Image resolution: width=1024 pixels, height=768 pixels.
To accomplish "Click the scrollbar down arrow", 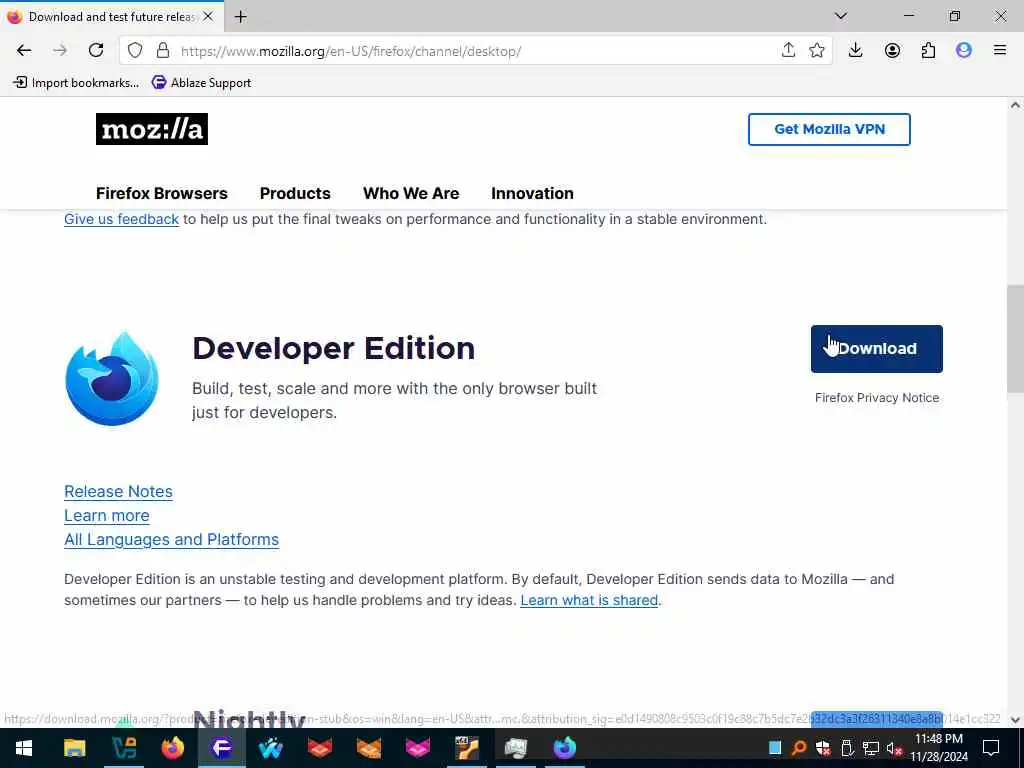I will (1015, 720).
